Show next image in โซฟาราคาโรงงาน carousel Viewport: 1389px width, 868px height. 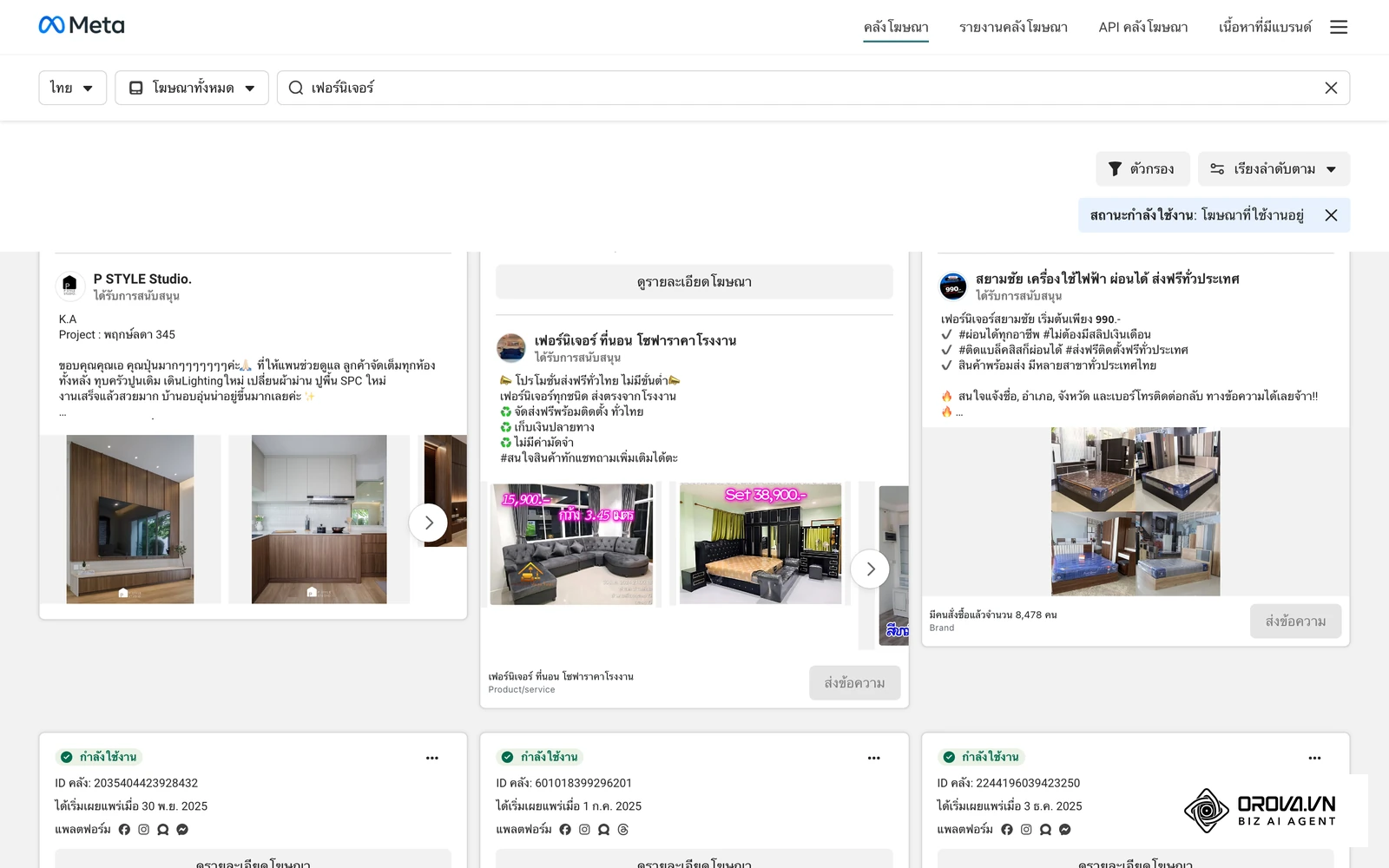pos(870,569)
